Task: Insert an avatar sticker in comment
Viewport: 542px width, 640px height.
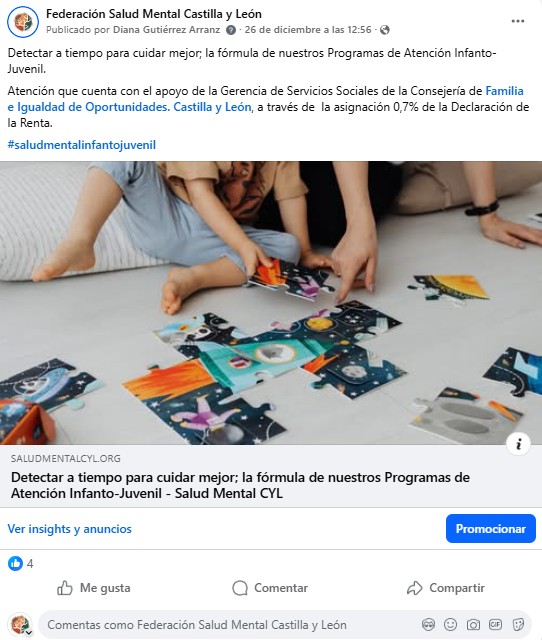Action: (428, 624)
